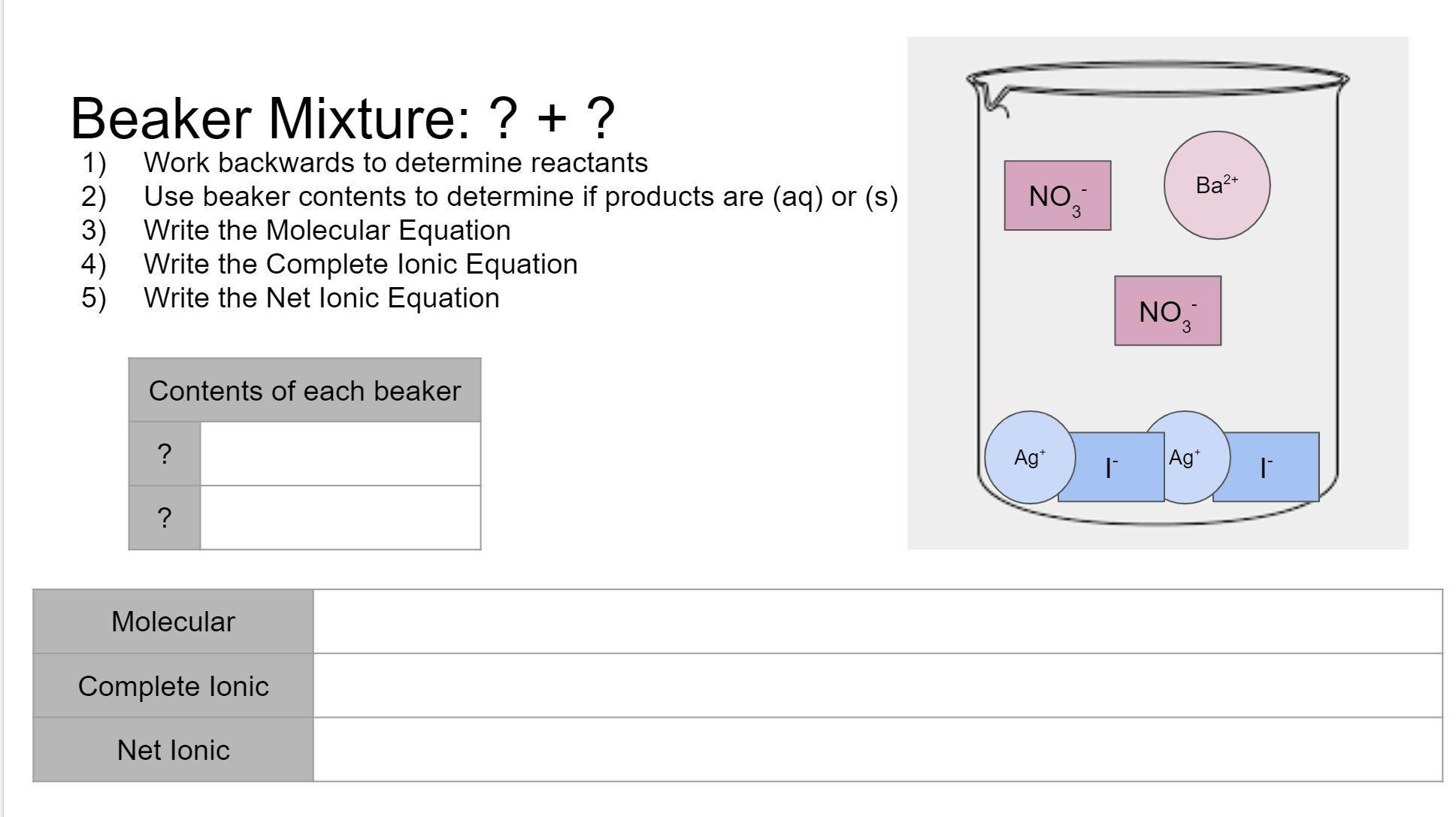This screenshot has width=1456, height=817.
Task: Click the 'Beaker Mixture: ? + ?' title
Action: [343, 118]
